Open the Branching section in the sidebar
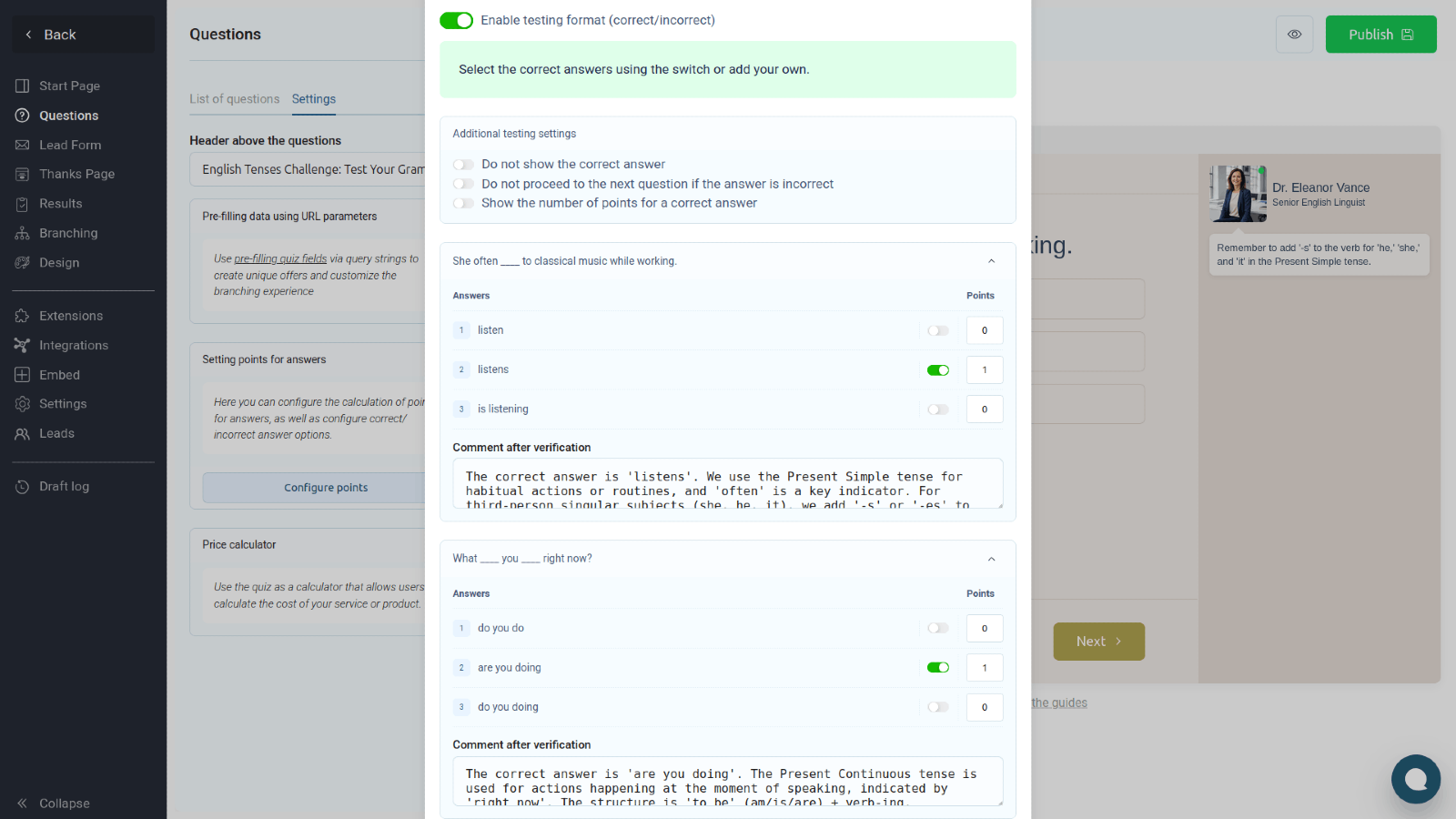 pos(66,233)
